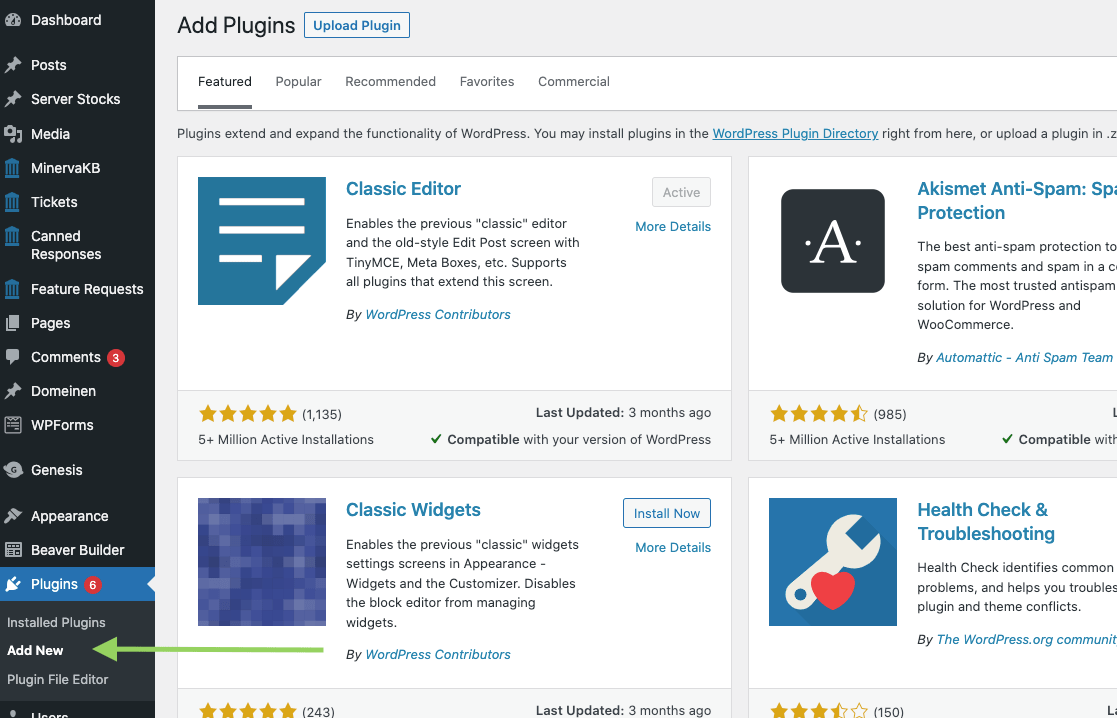Click the Media icon in sidebar
The width and height of the screenshot is (1117, 718).
13,134
